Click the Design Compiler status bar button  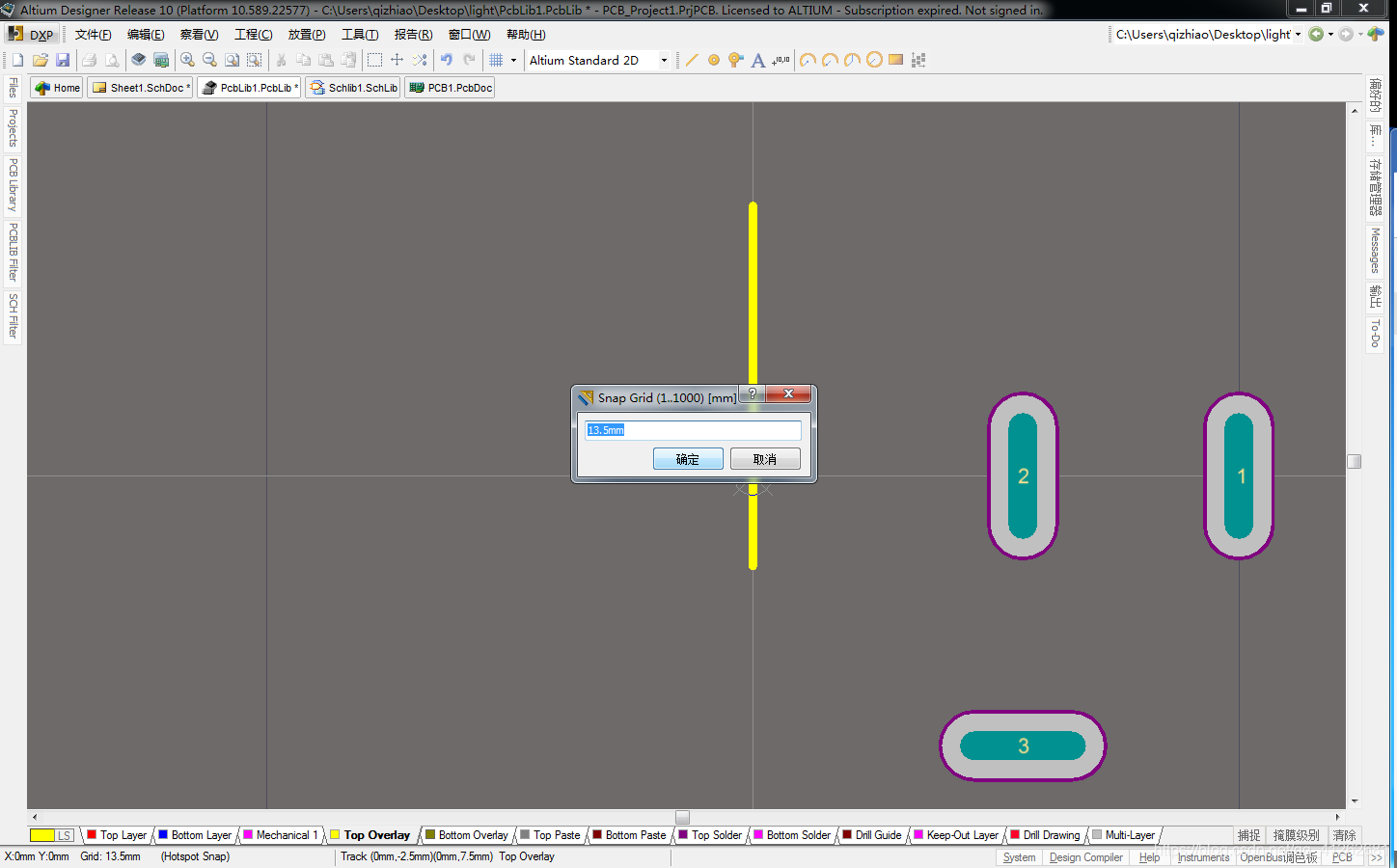click(x=1085, y=857)
